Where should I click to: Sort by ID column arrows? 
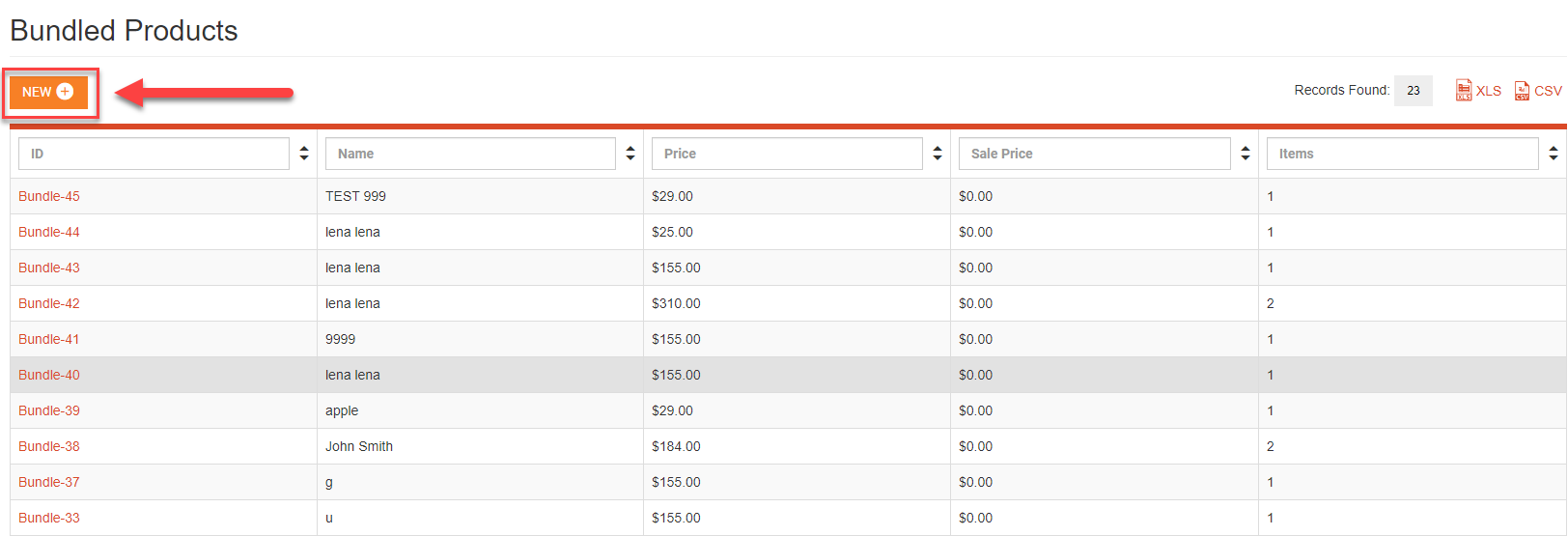304,154
